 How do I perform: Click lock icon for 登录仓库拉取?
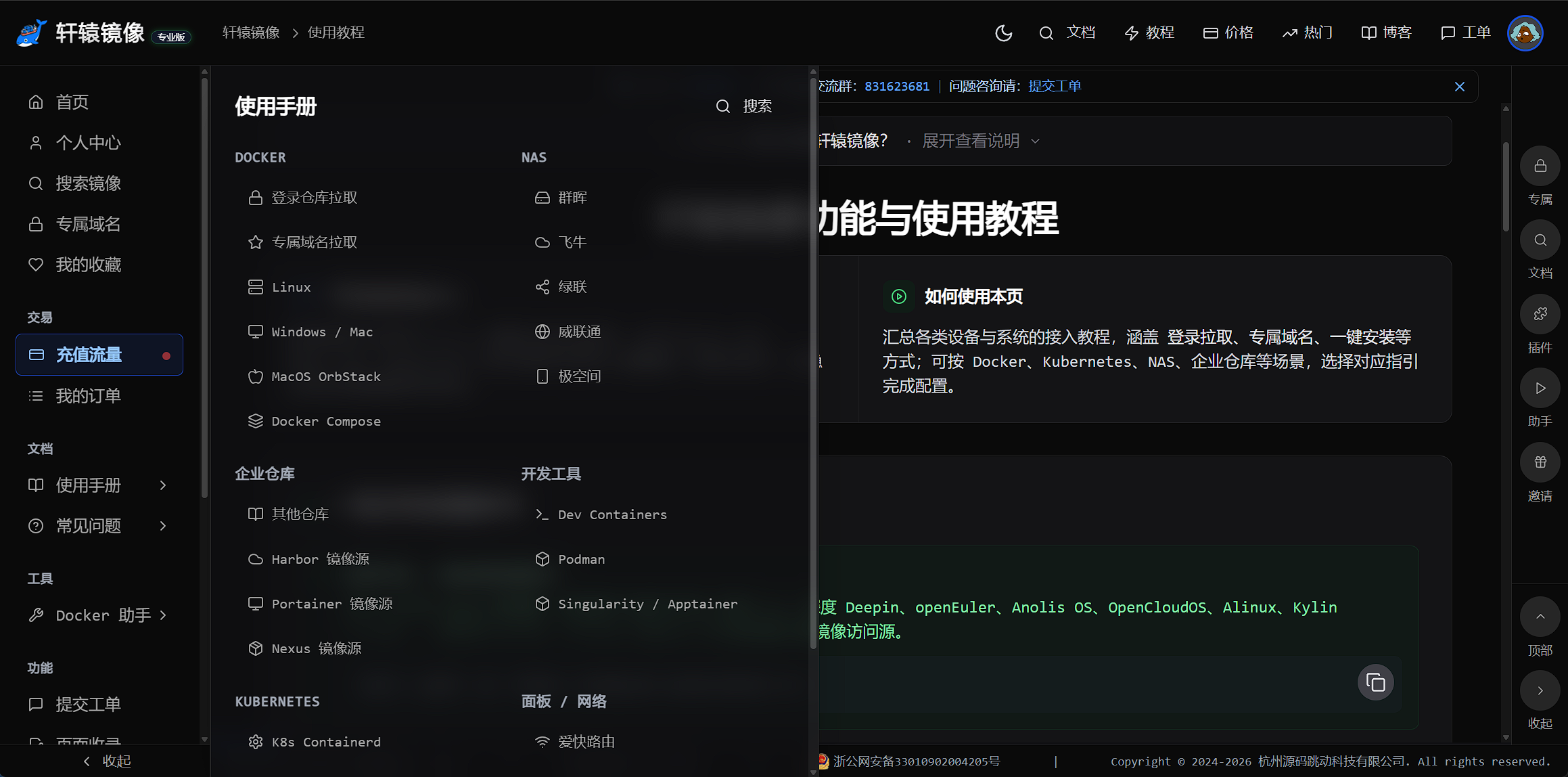click(x=255, y=198)
